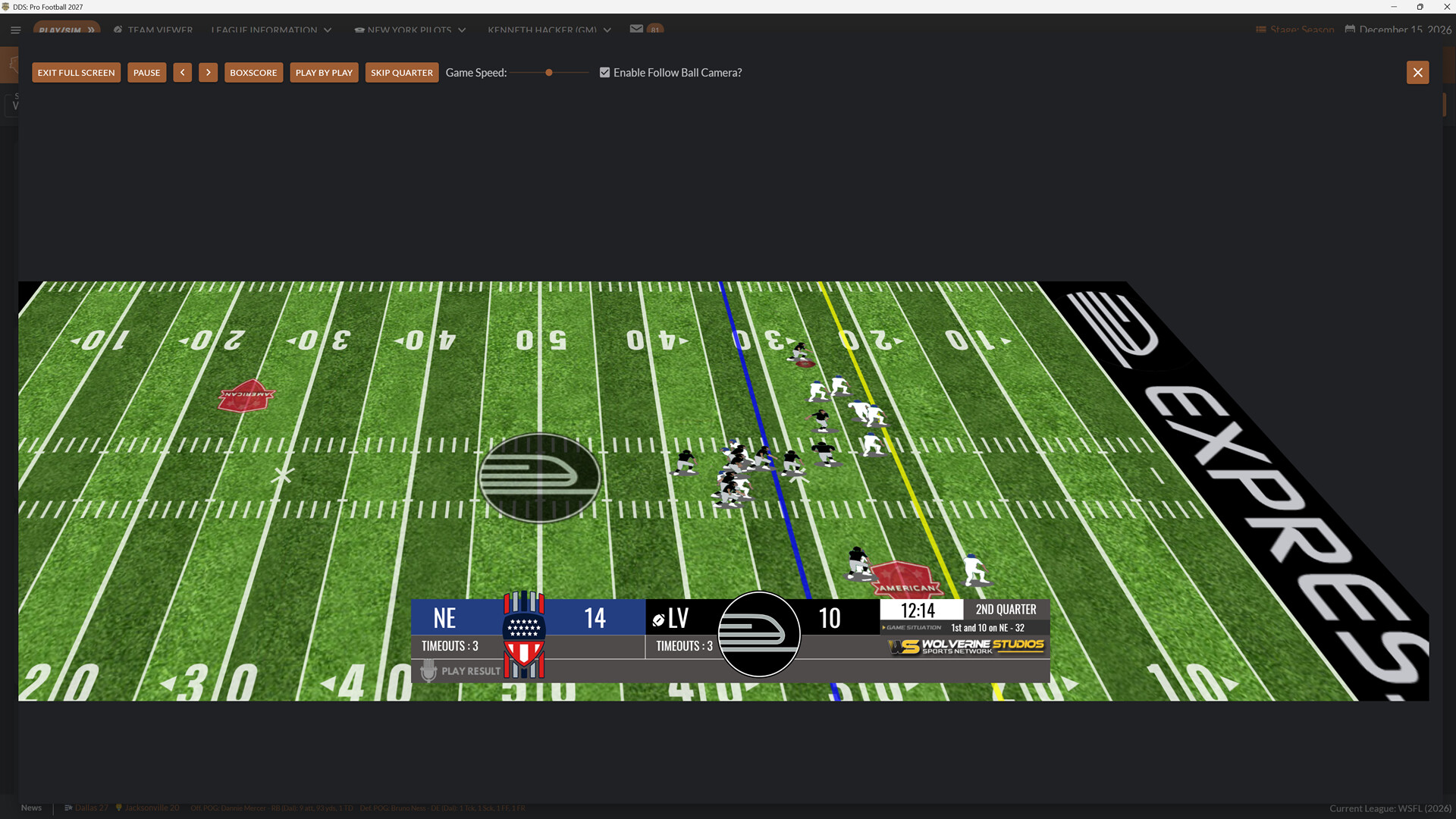The height and width of the screenshot is (819, 1456).
Task: Click the 2ND QUARTER label
Action: [1006, 610]
